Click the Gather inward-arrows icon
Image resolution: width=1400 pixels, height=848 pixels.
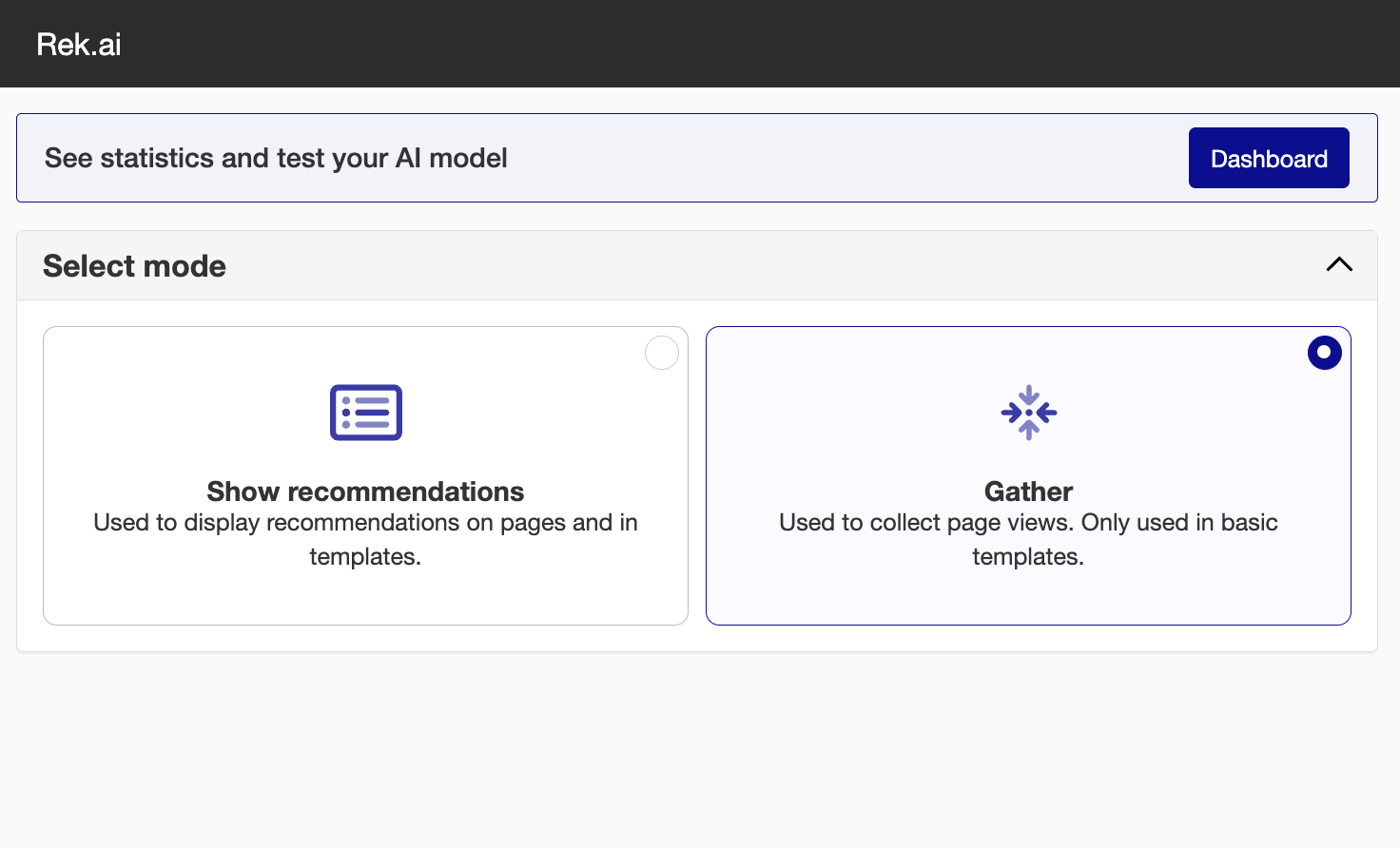[1028, 413]
